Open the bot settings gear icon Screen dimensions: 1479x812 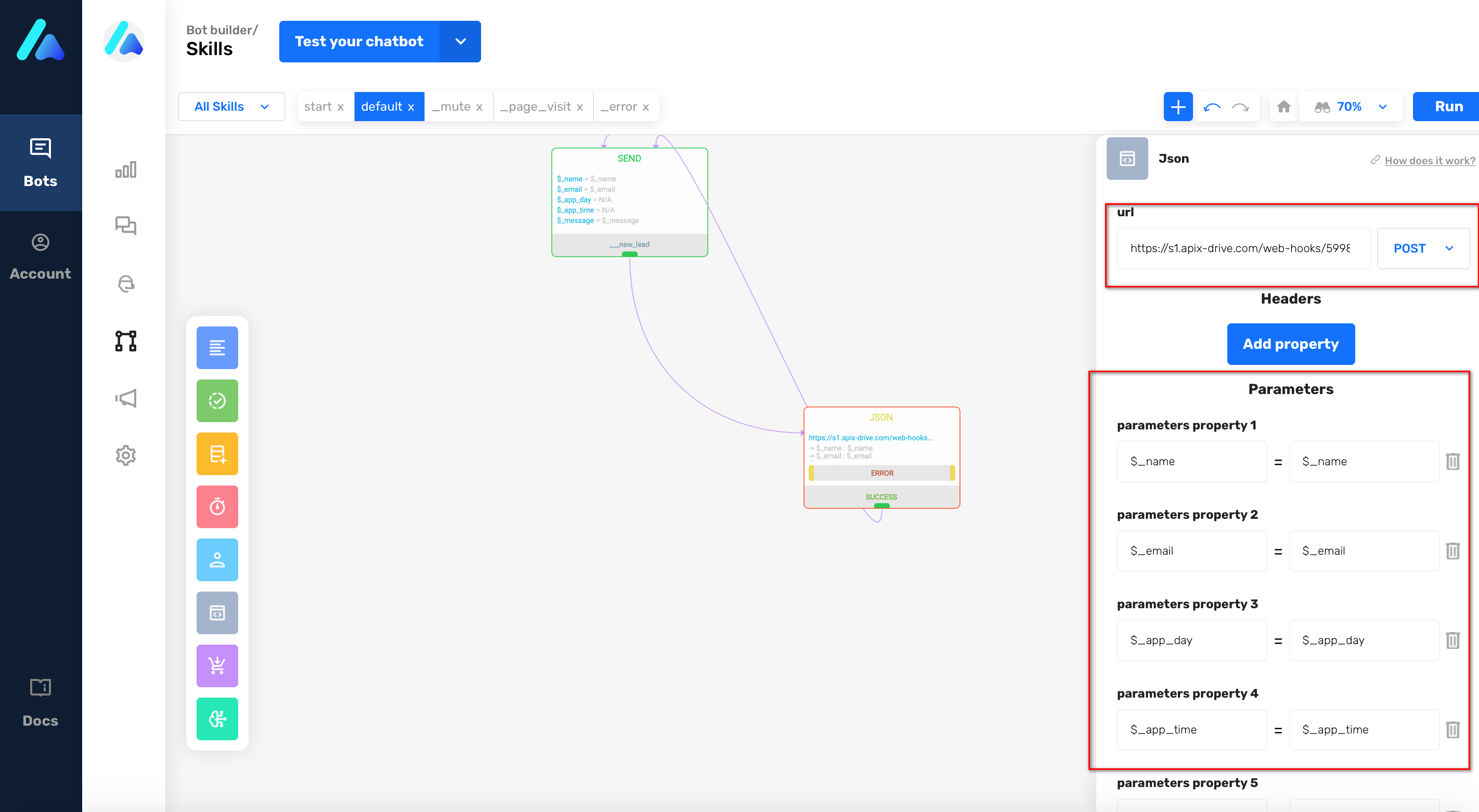[x=126, y=455]
